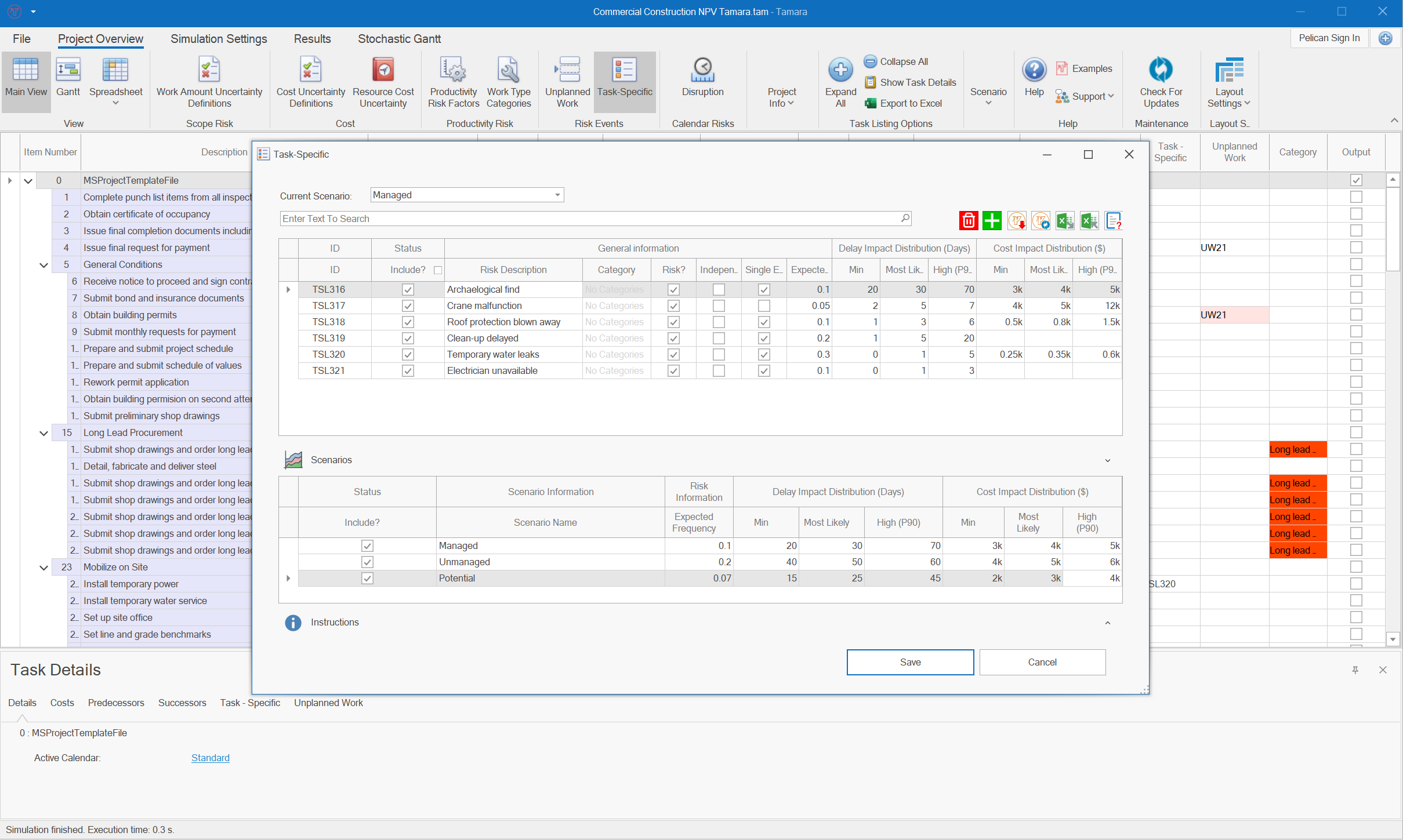Select Cost Uncertainty Definitions tool
This screenshot has width=1403, height=840.
(311, 81)
